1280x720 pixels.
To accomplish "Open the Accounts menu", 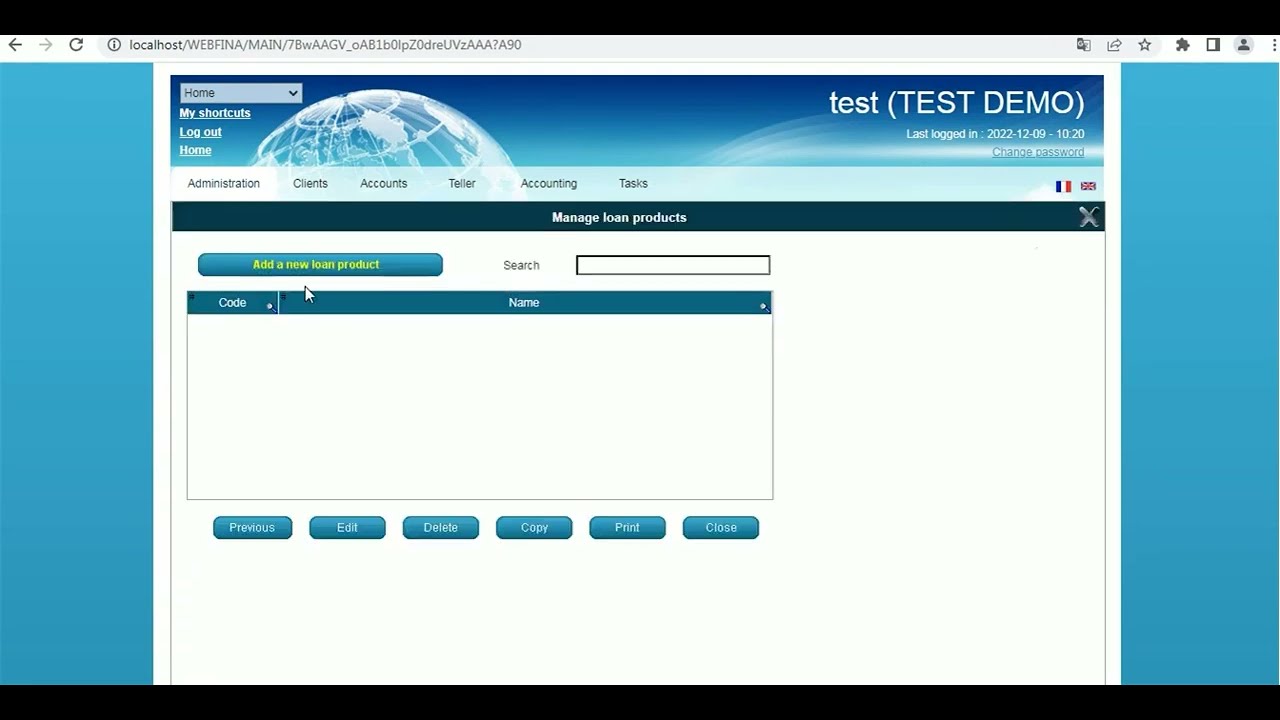I will (383, 184).
